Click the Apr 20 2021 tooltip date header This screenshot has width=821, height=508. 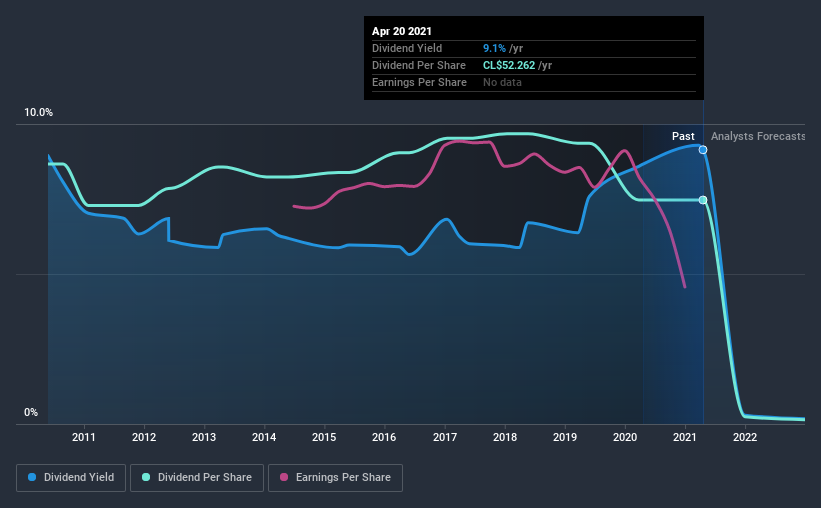(402, 31)
